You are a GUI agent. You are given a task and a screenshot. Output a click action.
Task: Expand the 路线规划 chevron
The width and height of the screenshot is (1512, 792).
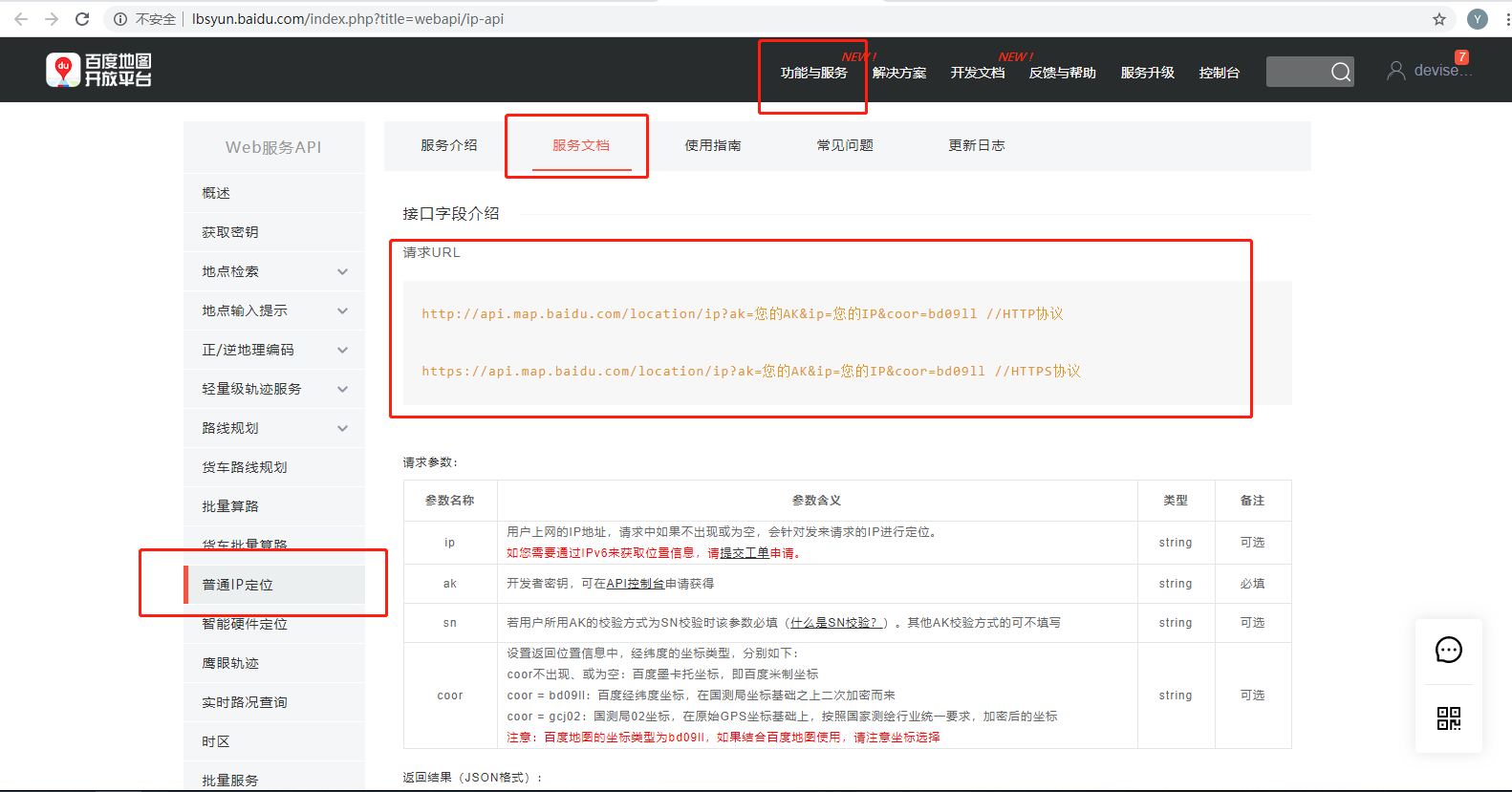(342, 429)
